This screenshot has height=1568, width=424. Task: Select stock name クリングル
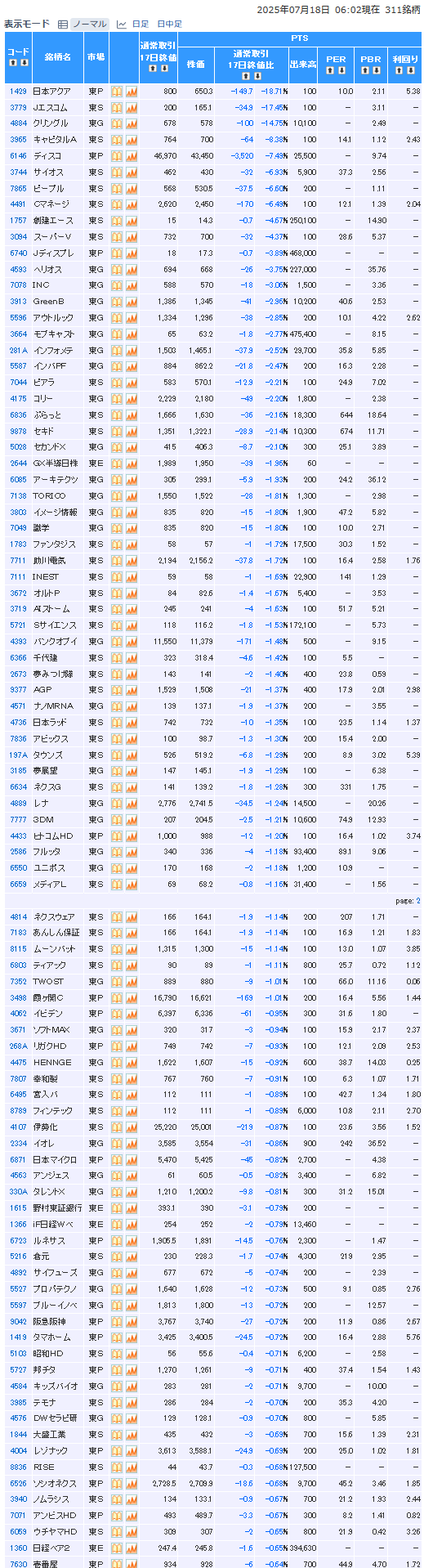click(51, 123)
